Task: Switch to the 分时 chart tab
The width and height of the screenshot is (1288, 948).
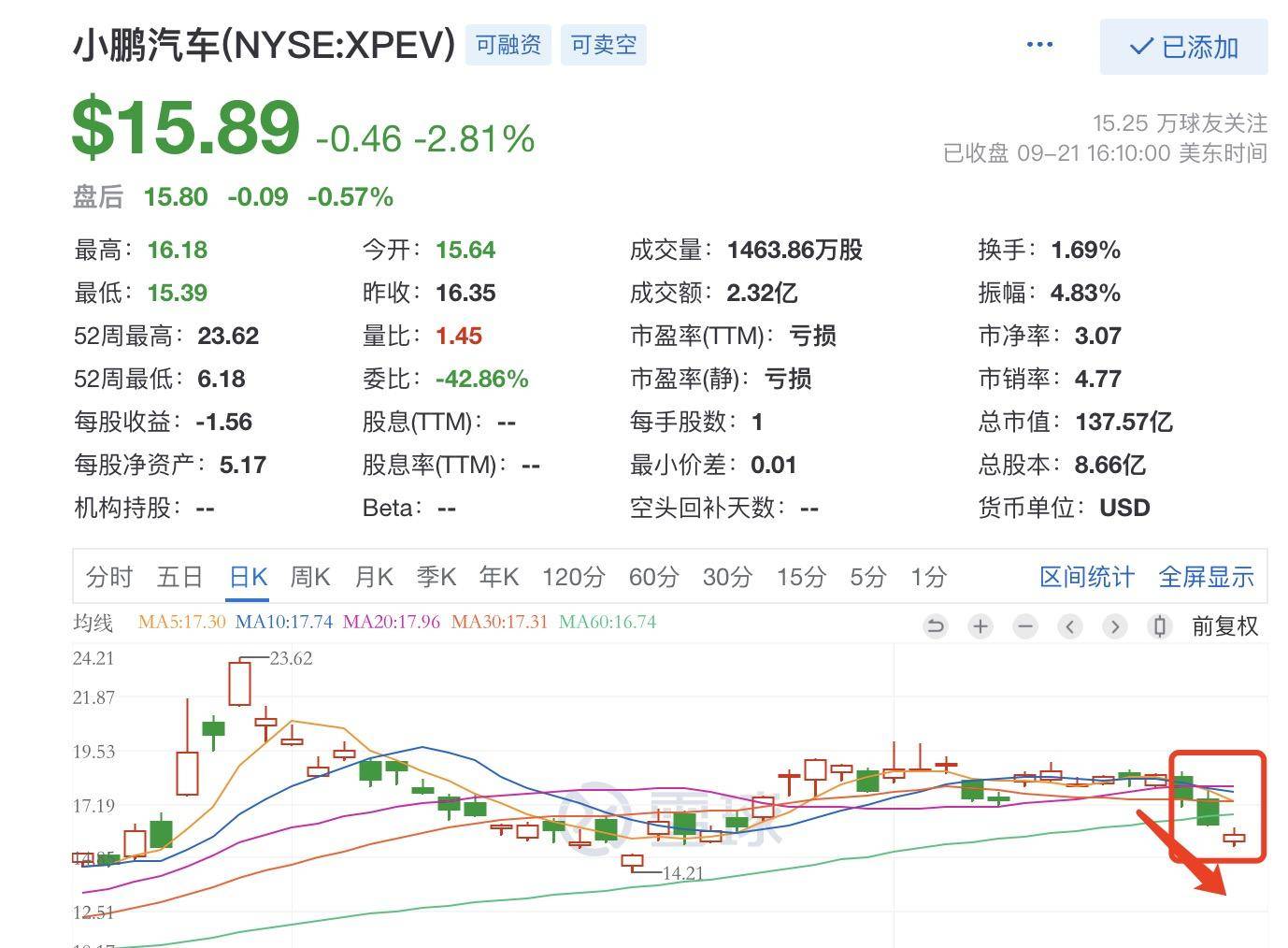Action: point(109,577)
